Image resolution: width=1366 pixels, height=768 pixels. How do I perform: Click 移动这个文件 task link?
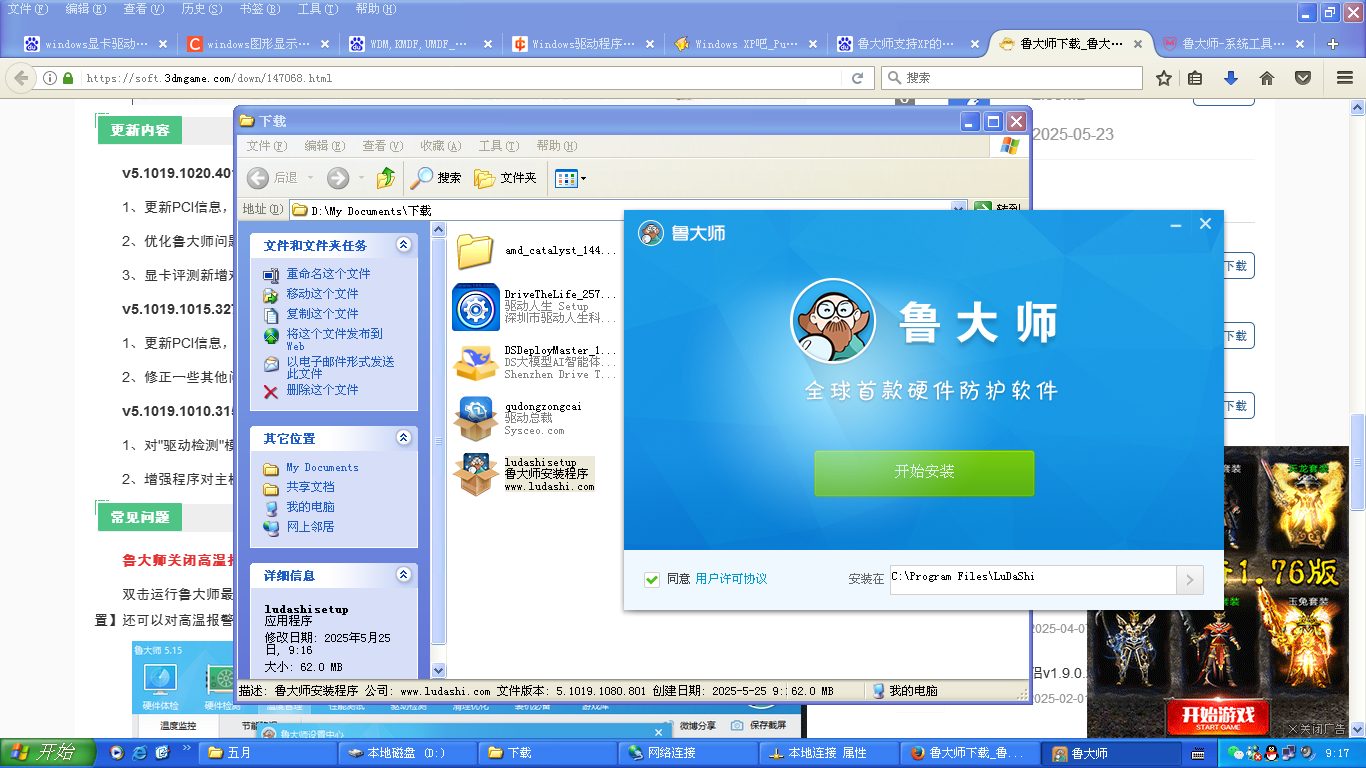(x=322, y=294)
